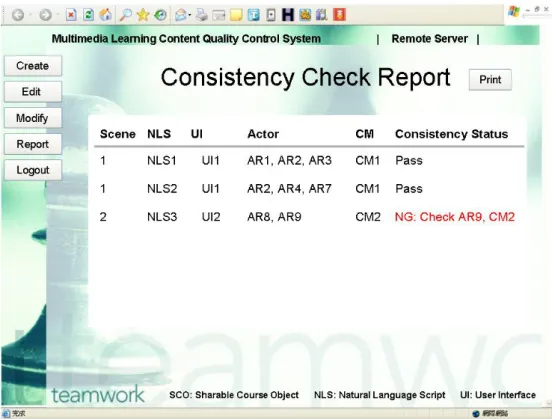Screen dimensions: 552x419
Task: Click the purple book toolbar icon
Action: click(x=322, y=15)
